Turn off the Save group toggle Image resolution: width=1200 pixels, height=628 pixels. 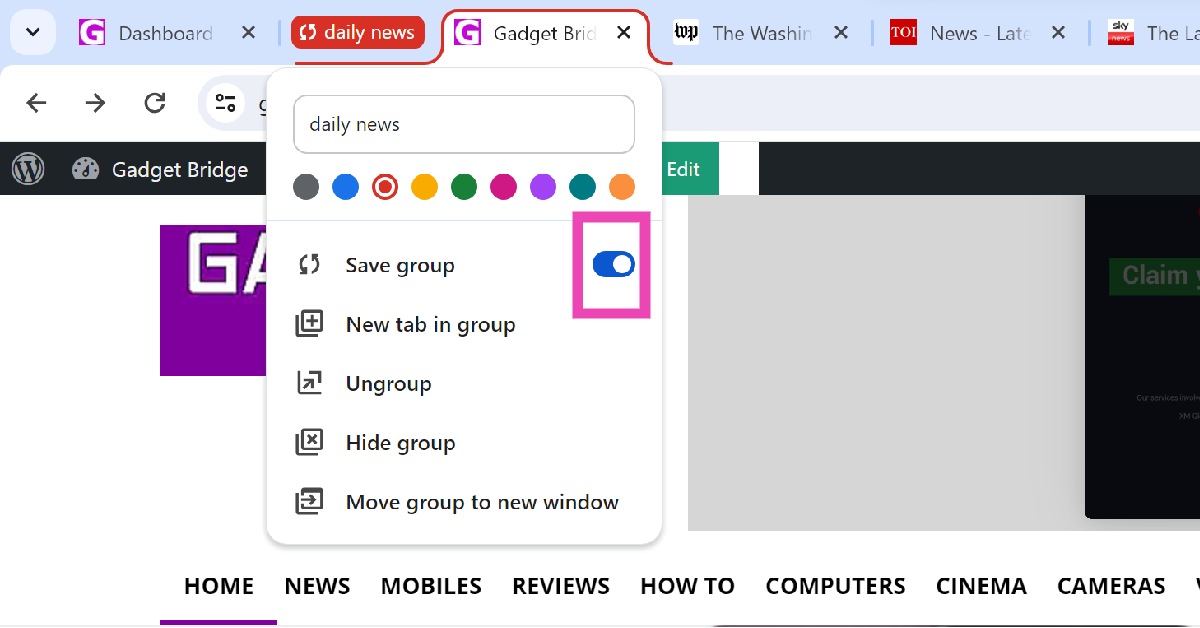pyautogui.click(x=614, y=264)
